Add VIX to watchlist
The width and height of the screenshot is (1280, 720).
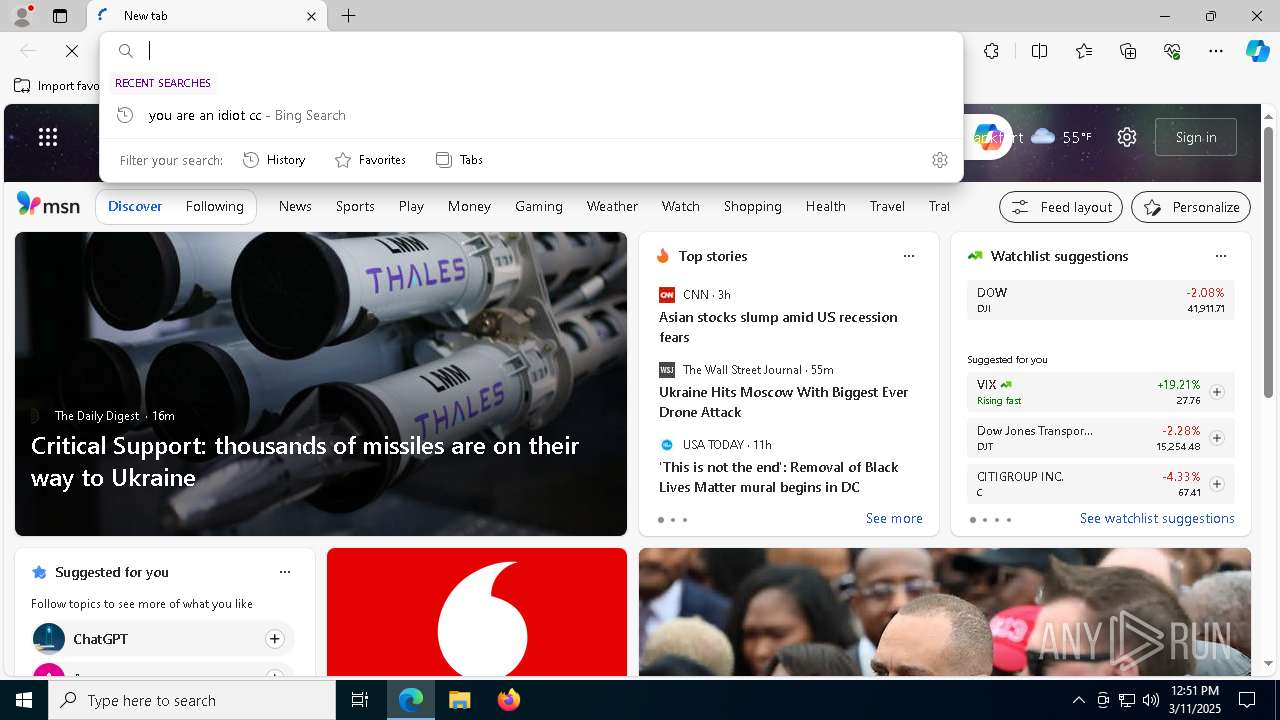[1217, 392]
